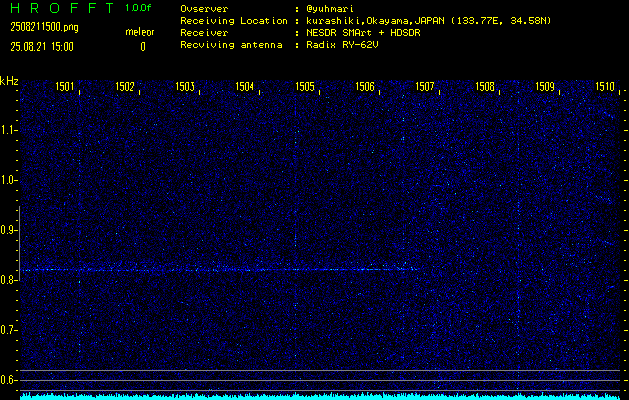The image size is (629, 400).
Task: Click the 1507 time axis marker
Action: pyautogui.click(x=425, y=87)
